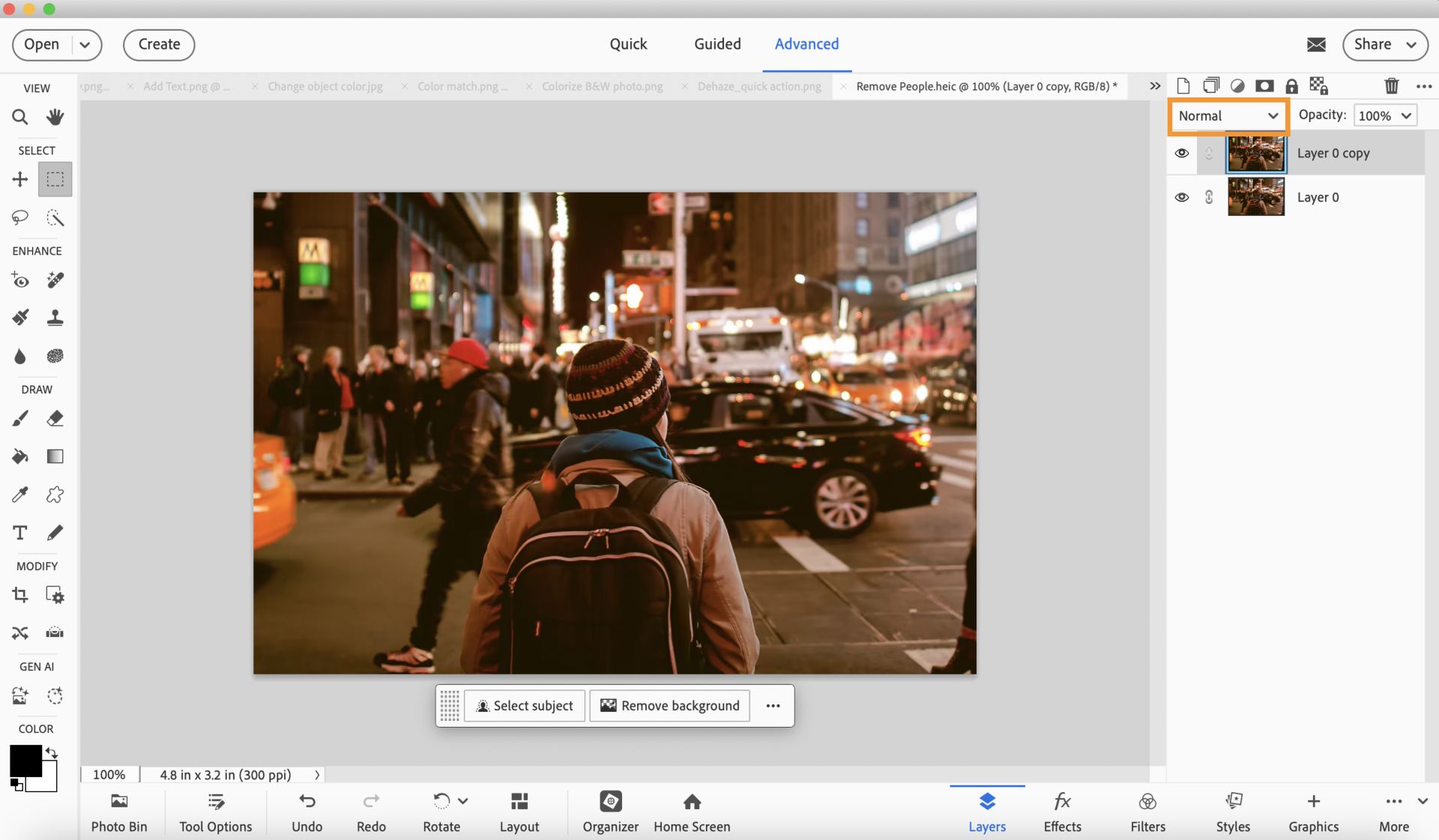
Task: Click the Remove background button
Action: (669, 706)
